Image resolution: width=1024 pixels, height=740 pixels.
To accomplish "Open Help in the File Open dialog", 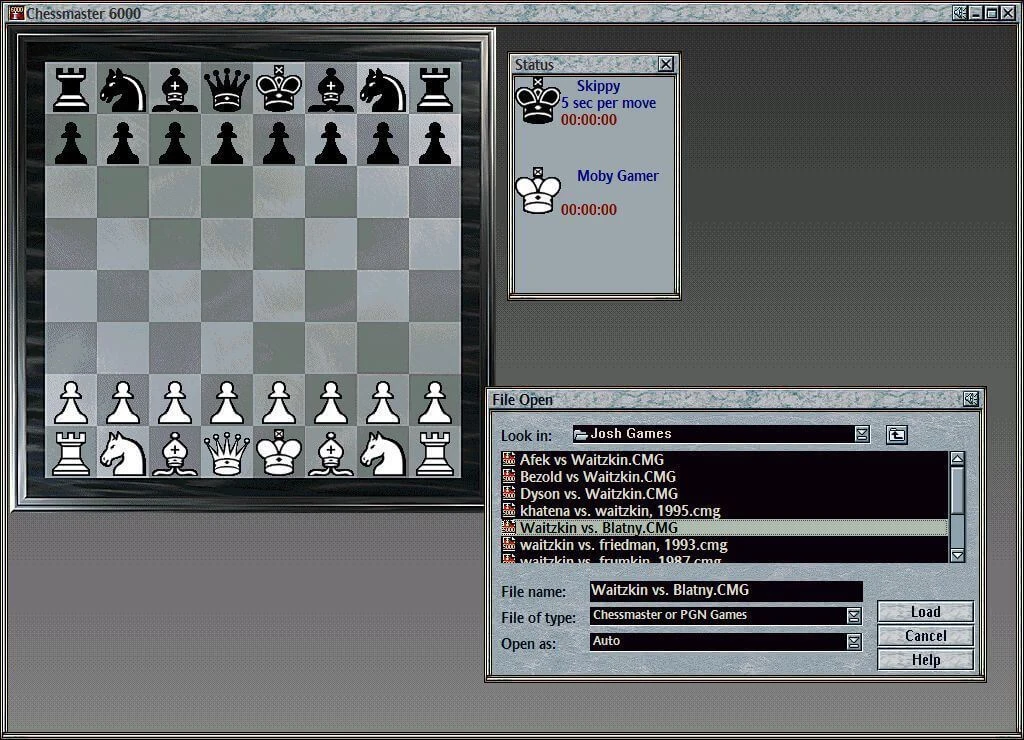I will (925, 660).
